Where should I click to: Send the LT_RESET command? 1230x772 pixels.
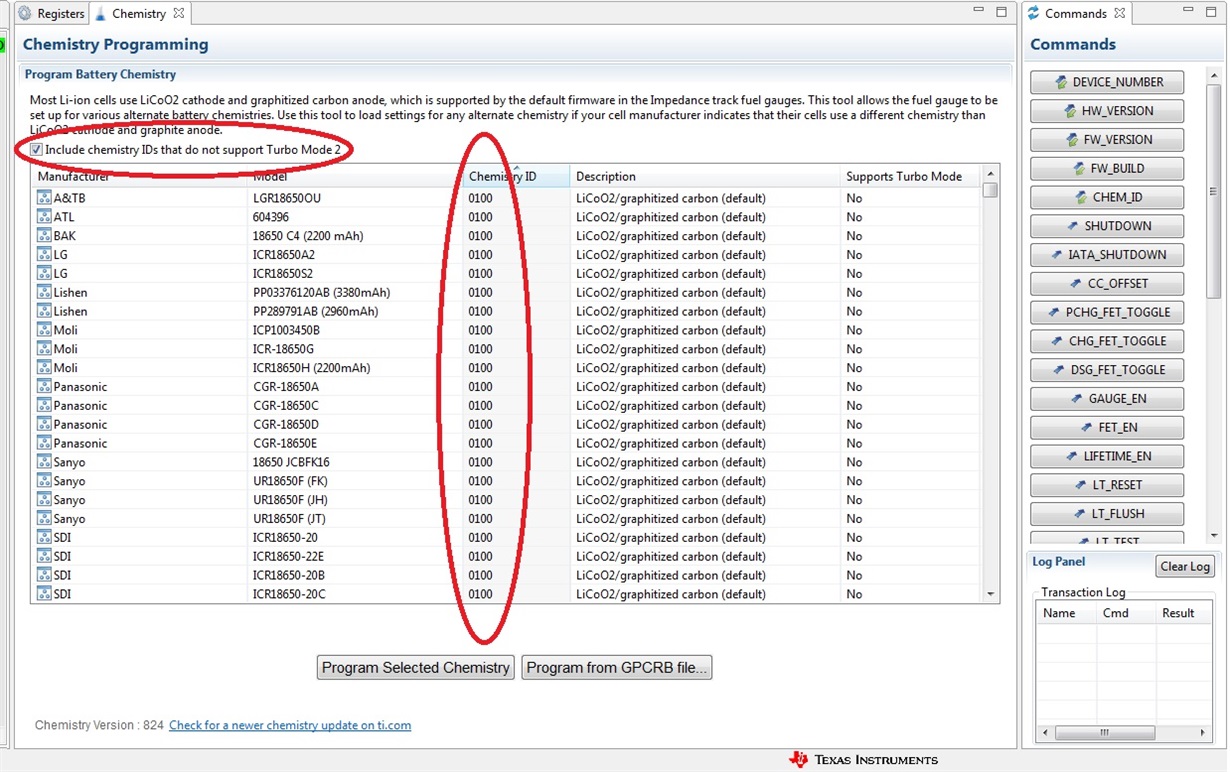[x=1107, y=485]
